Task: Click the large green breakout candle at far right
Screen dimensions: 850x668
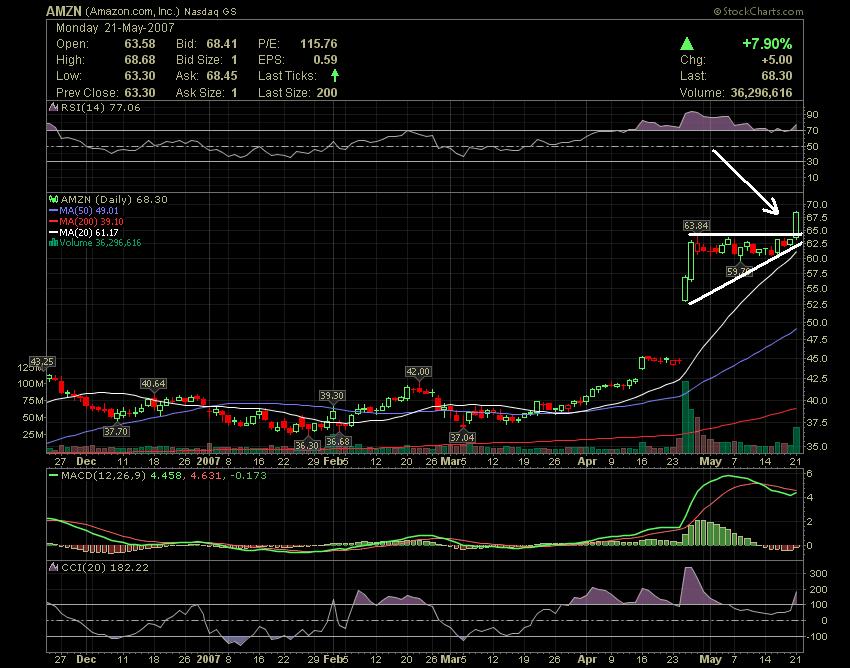Action: [x=796, y=224]
